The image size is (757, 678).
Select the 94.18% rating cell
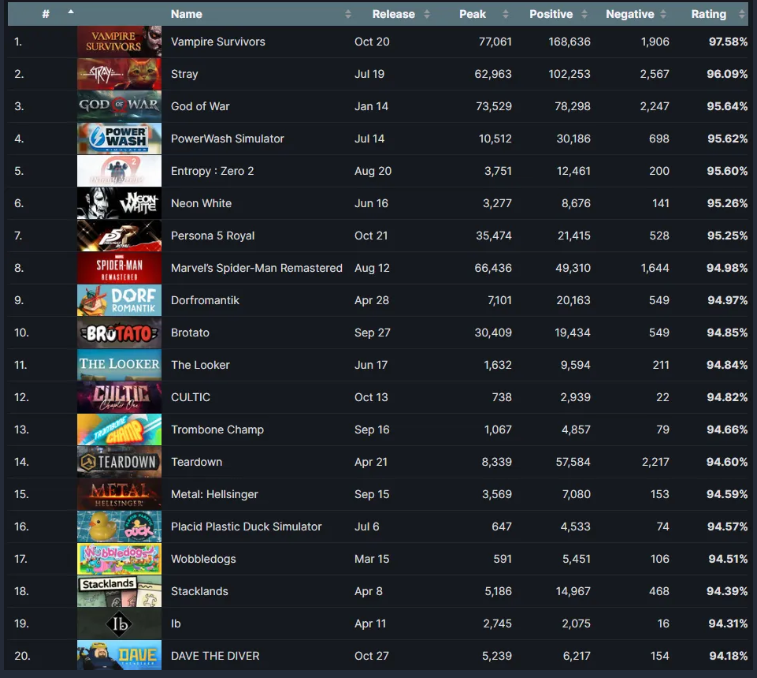[x=728, y=656]
